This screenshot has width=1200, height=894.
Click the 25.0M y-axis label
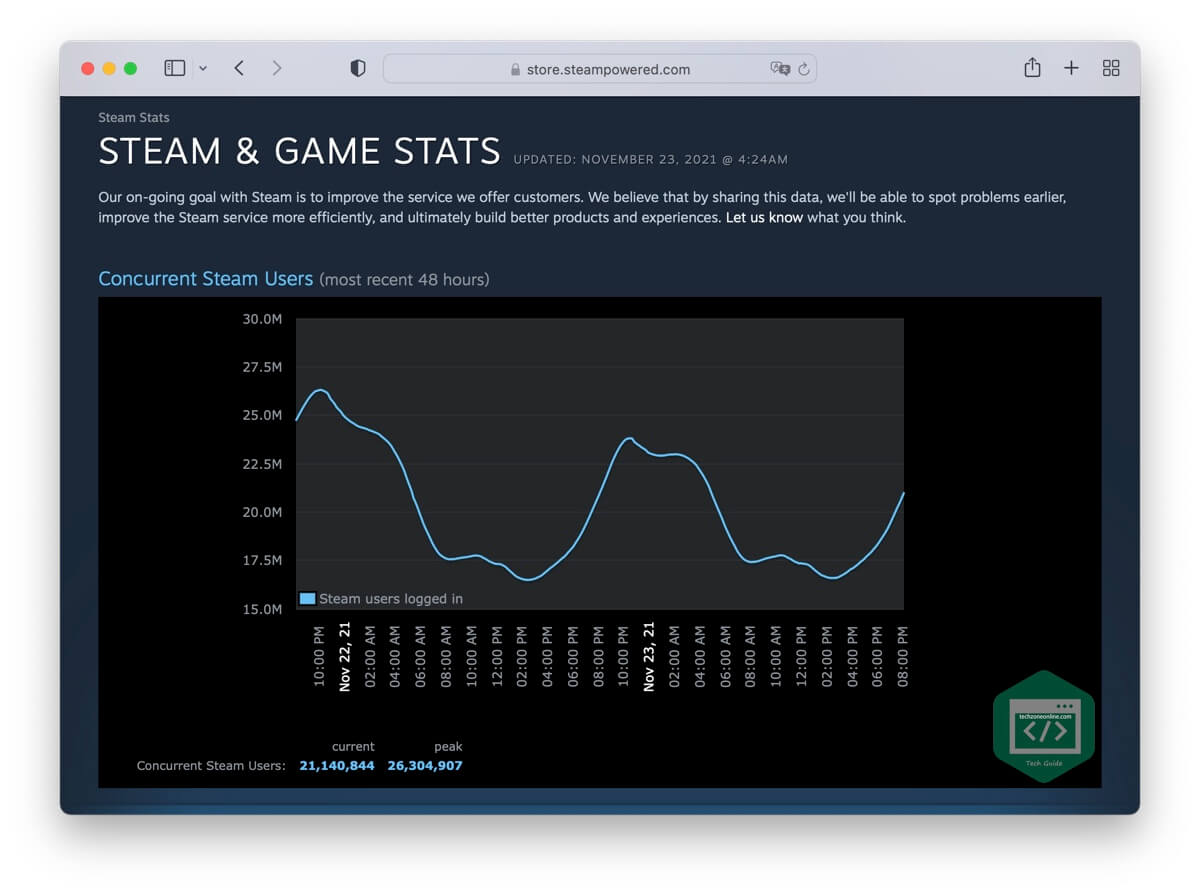click(x=262, y=415)
